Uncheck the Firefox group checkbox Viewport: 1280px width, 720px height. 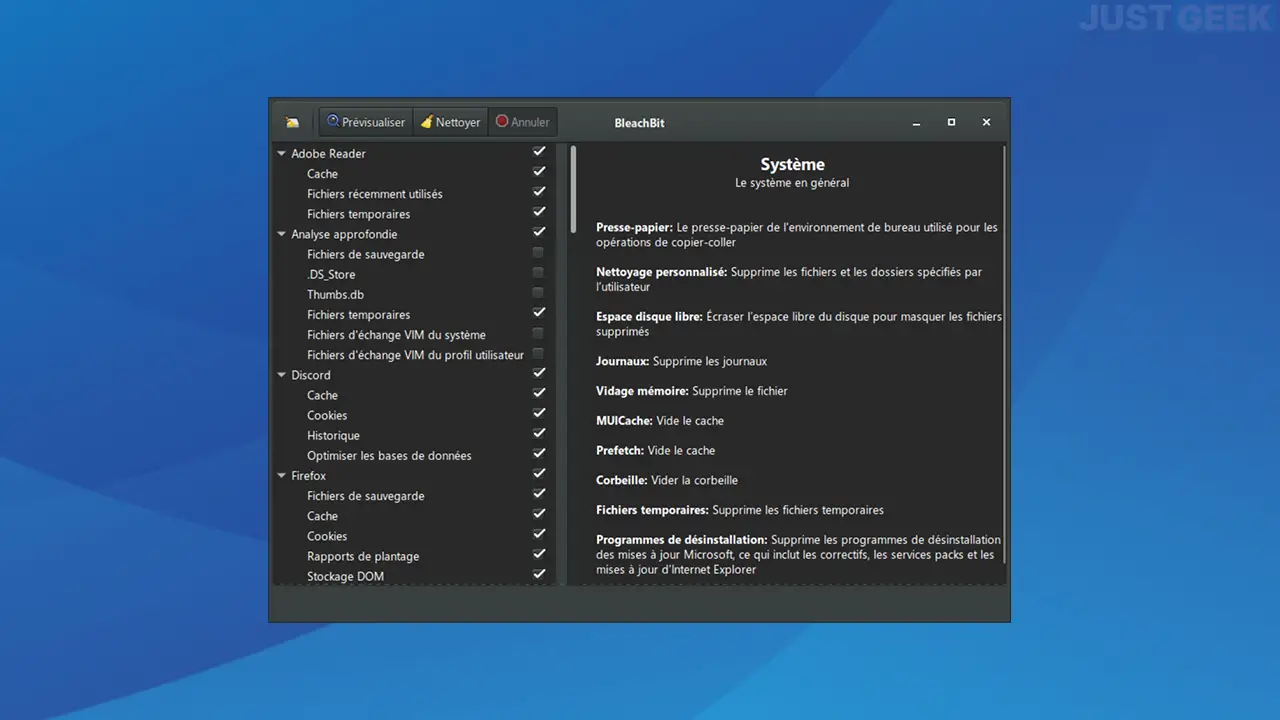[x=539, y=473]
